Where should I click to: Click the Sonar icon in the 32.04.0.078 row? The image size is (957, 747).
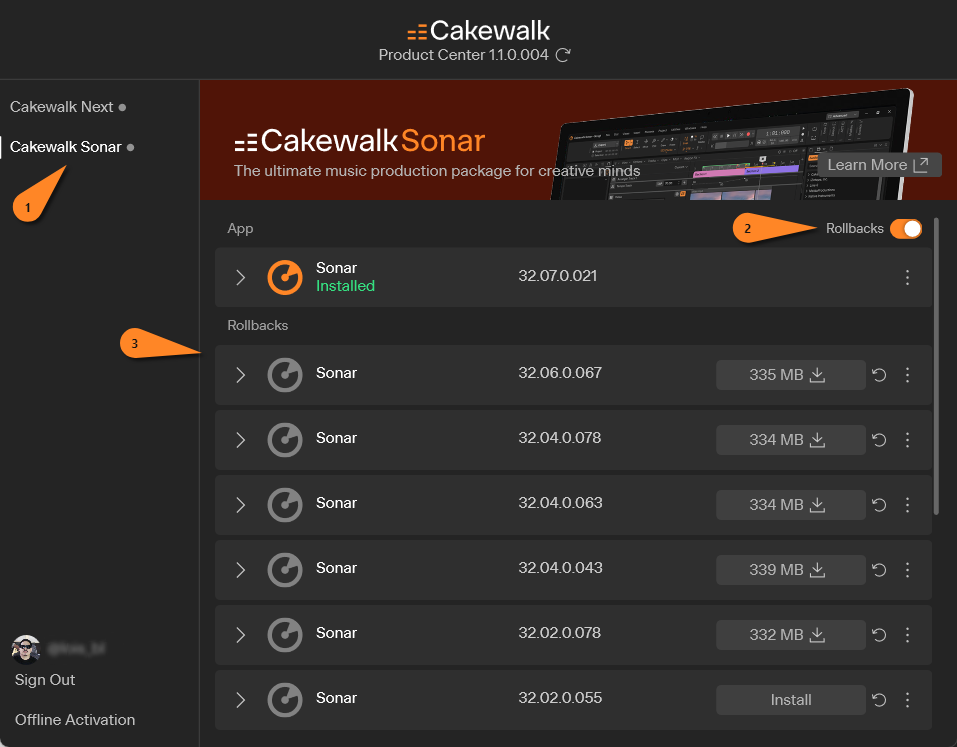click(x=285, y=440)
